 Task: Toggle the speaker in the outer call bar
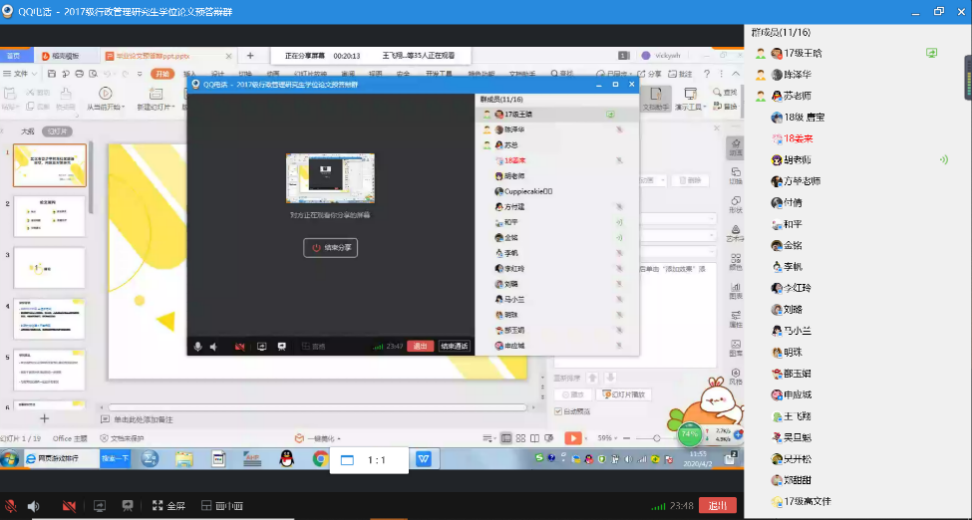(33, 506)
